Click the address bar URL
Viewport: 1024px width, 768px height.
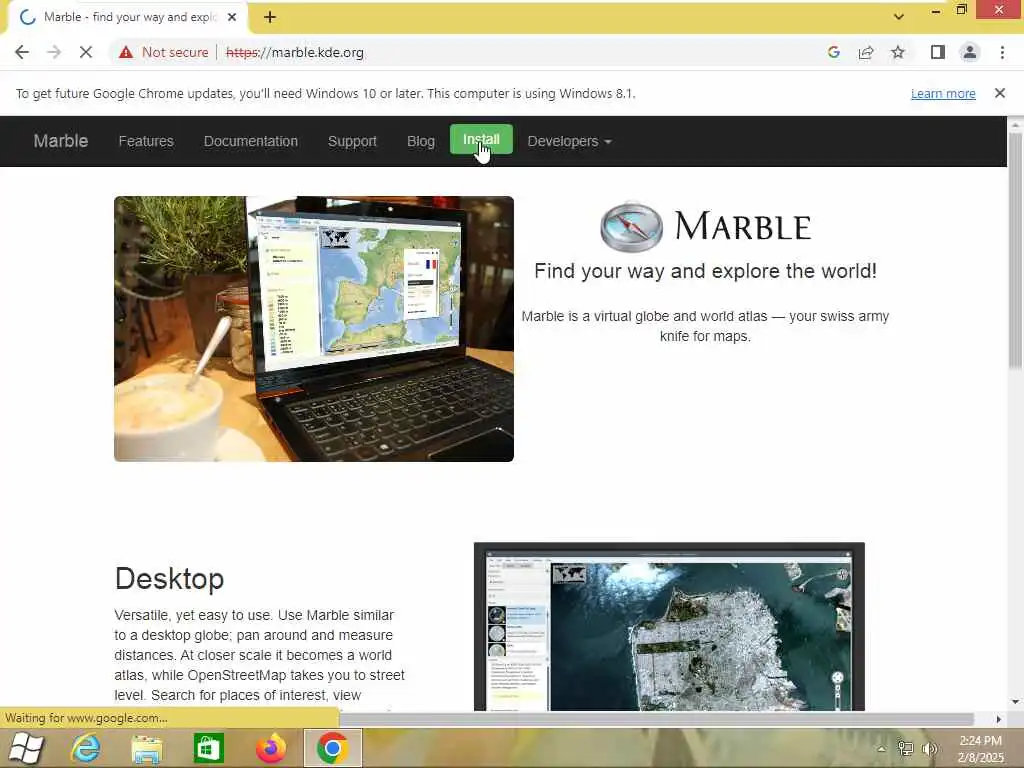(x=295, y=52)
